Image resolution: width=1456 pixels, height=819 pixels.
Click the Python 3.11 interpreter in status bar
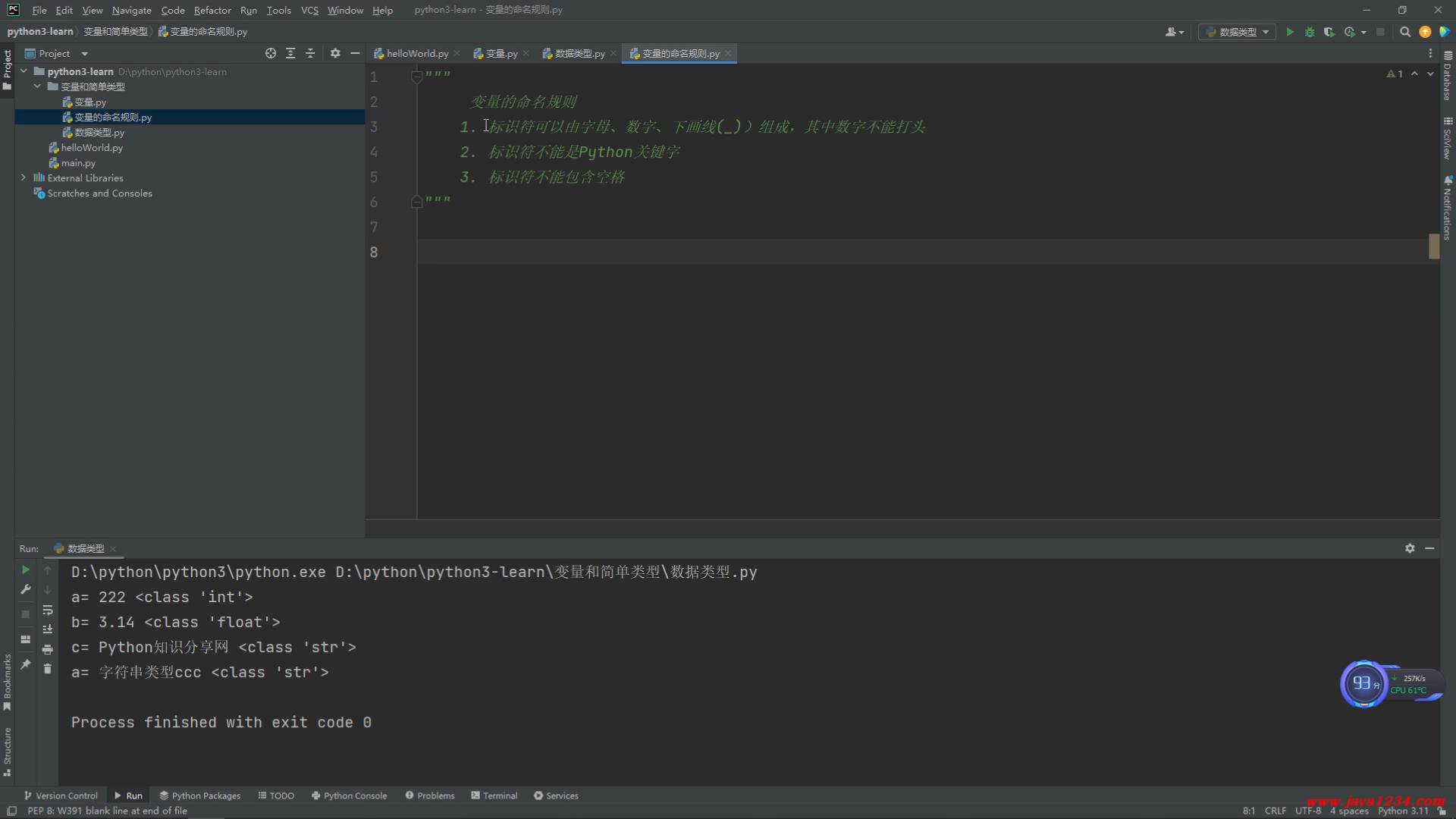[x=1402, y=811]
